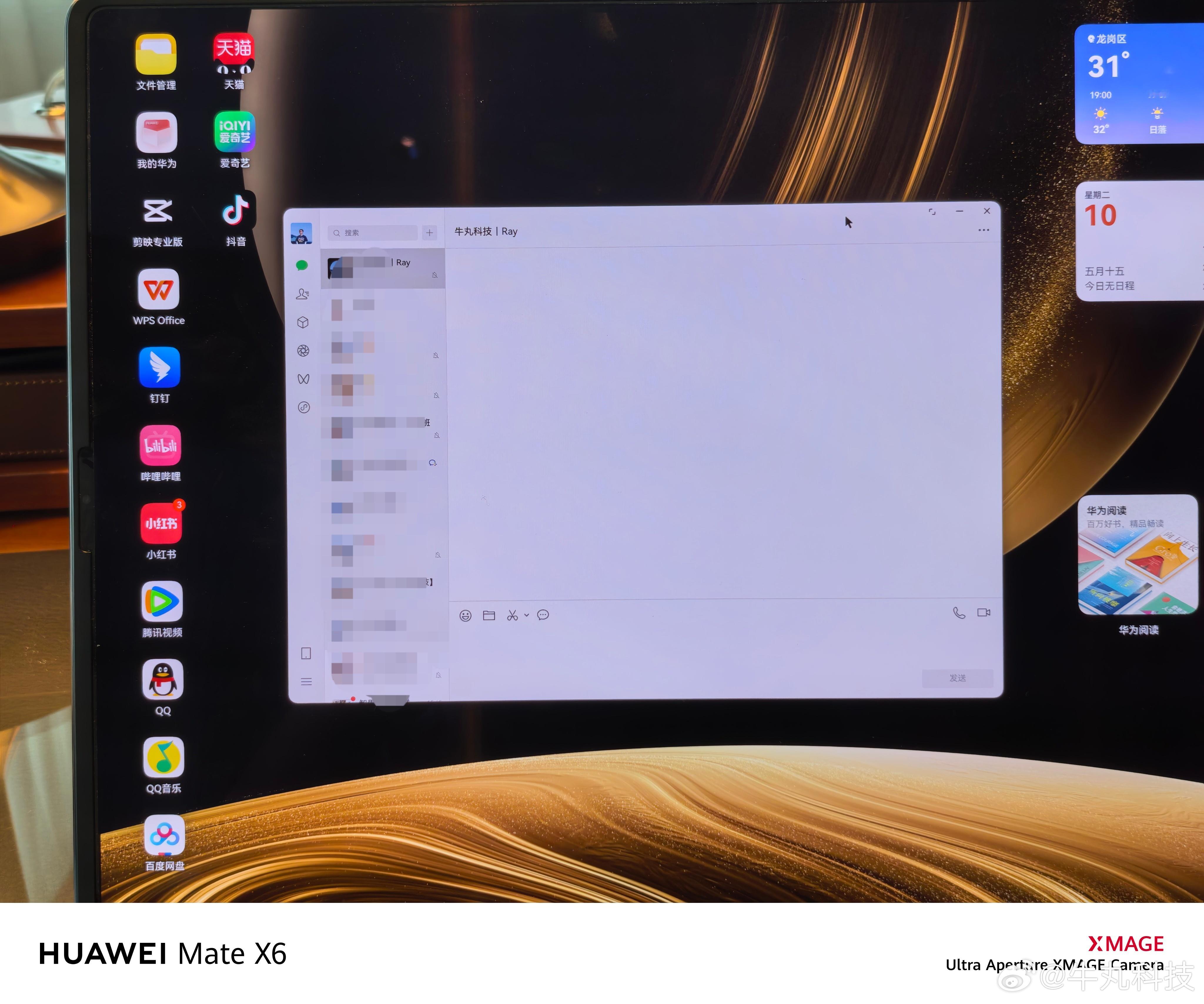The width and height of the screenshot is (1204, 1004).
Task: Open WeChat Moments aperture icon
Action: point(303,350)
